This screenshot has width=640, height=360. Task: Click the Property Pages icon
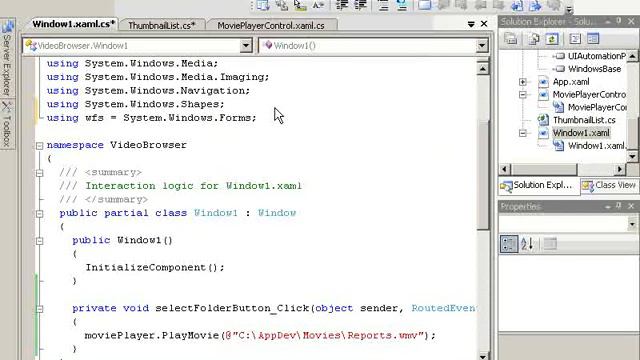coord(550,244)
